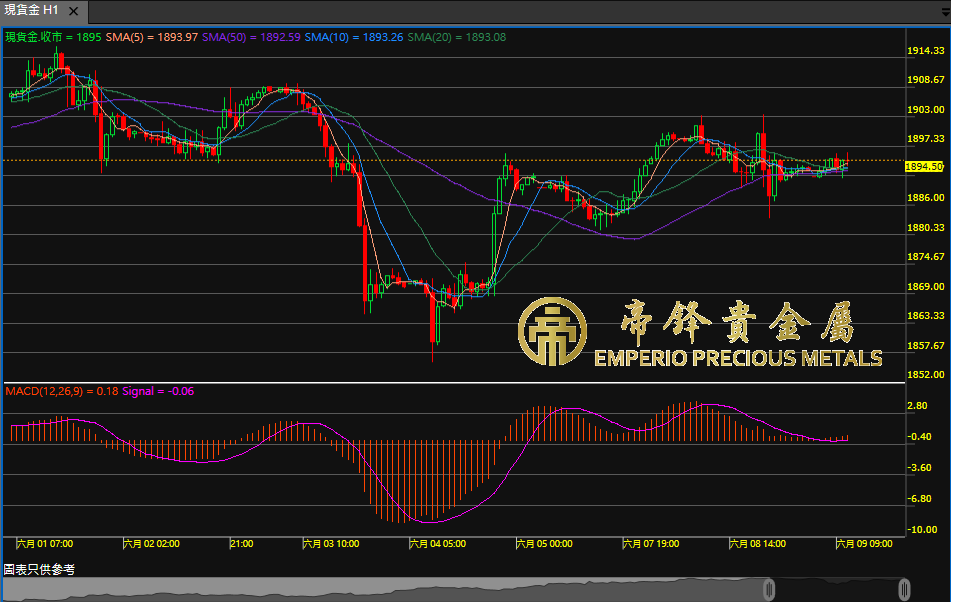Grab the right range slider handle

[904, 589]
